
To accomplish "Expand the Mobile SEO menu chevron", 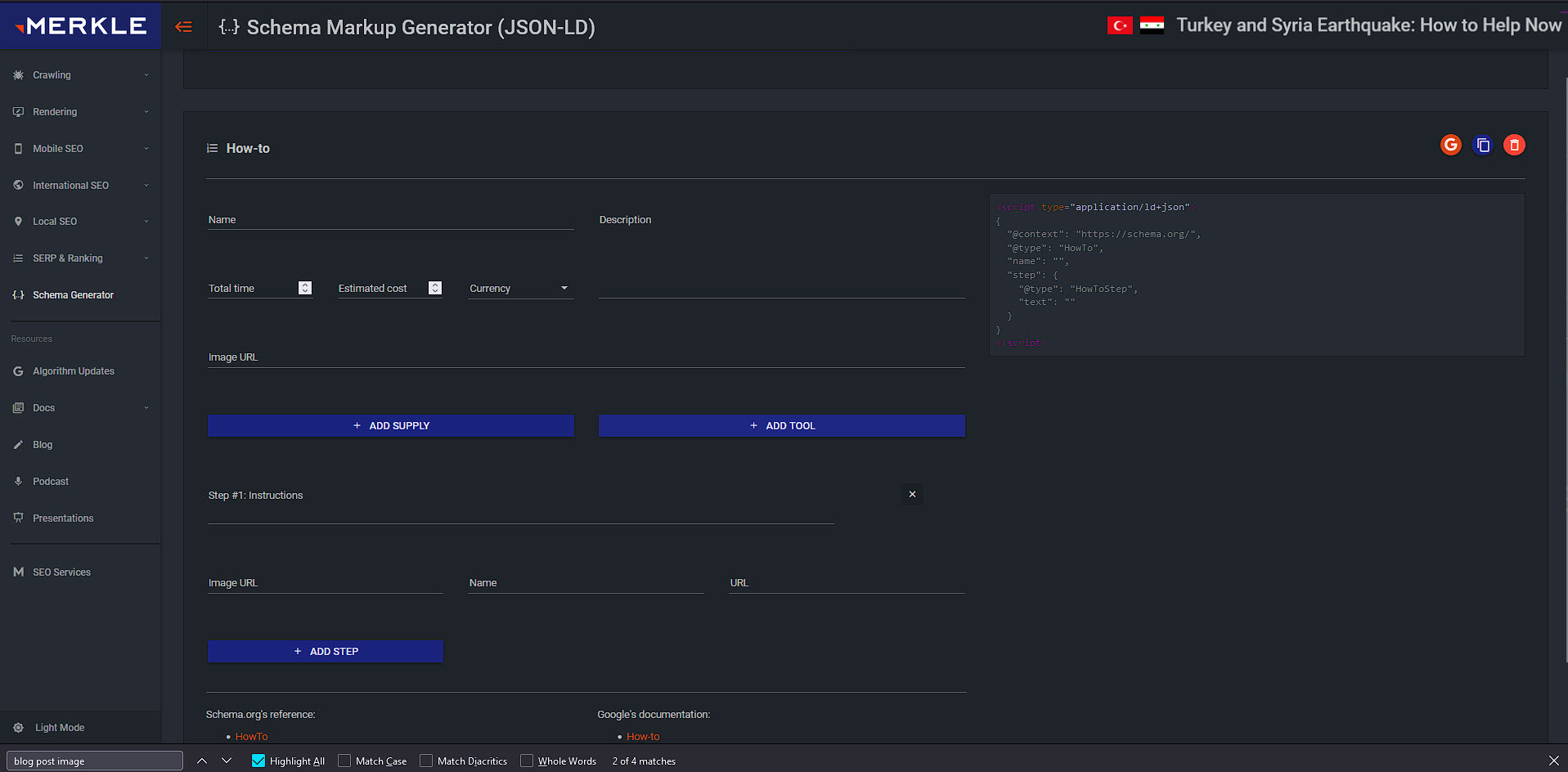I will (x=146, y=148).
